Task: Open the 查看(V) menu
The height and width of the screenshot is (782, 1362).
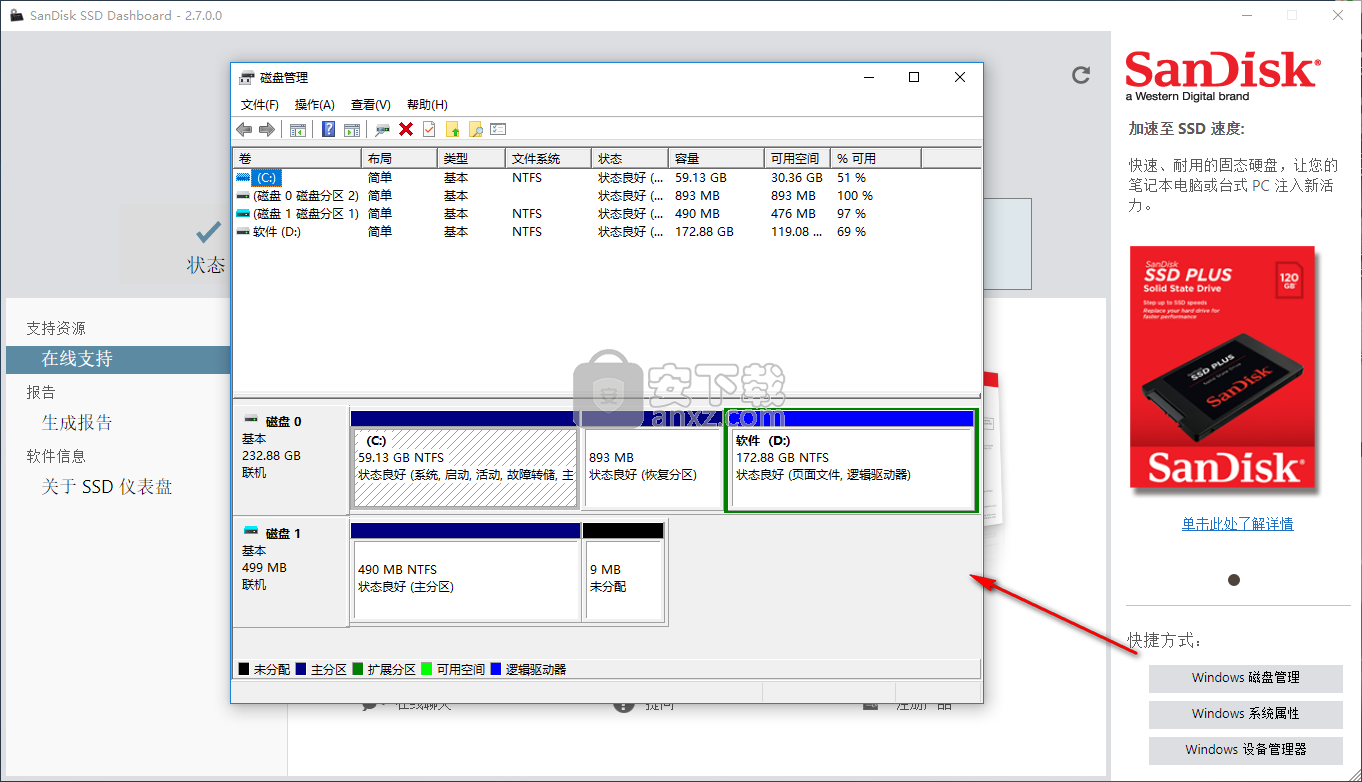Action: coord(370,104)
